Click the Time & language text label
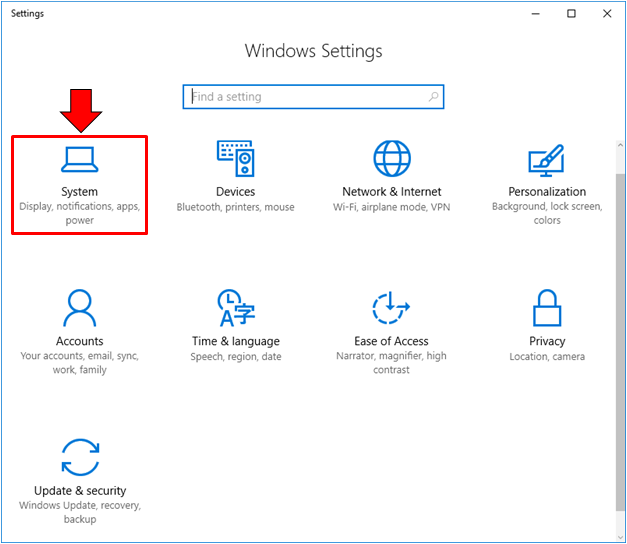The width and height of the screenshot is (627, 544). (x=235, y=341)
